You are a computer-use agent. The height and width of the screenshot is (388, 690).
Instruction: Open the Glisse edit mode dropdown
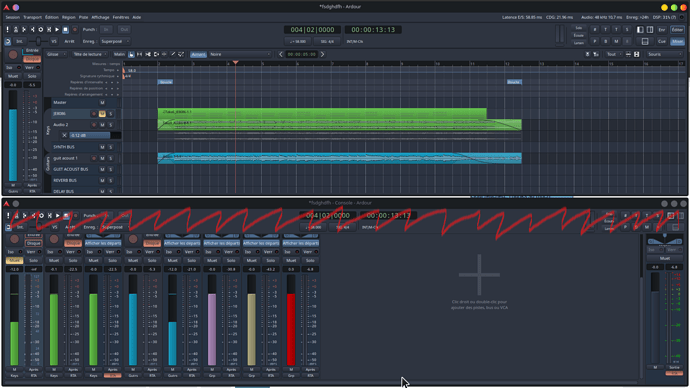tap(56, 54)
